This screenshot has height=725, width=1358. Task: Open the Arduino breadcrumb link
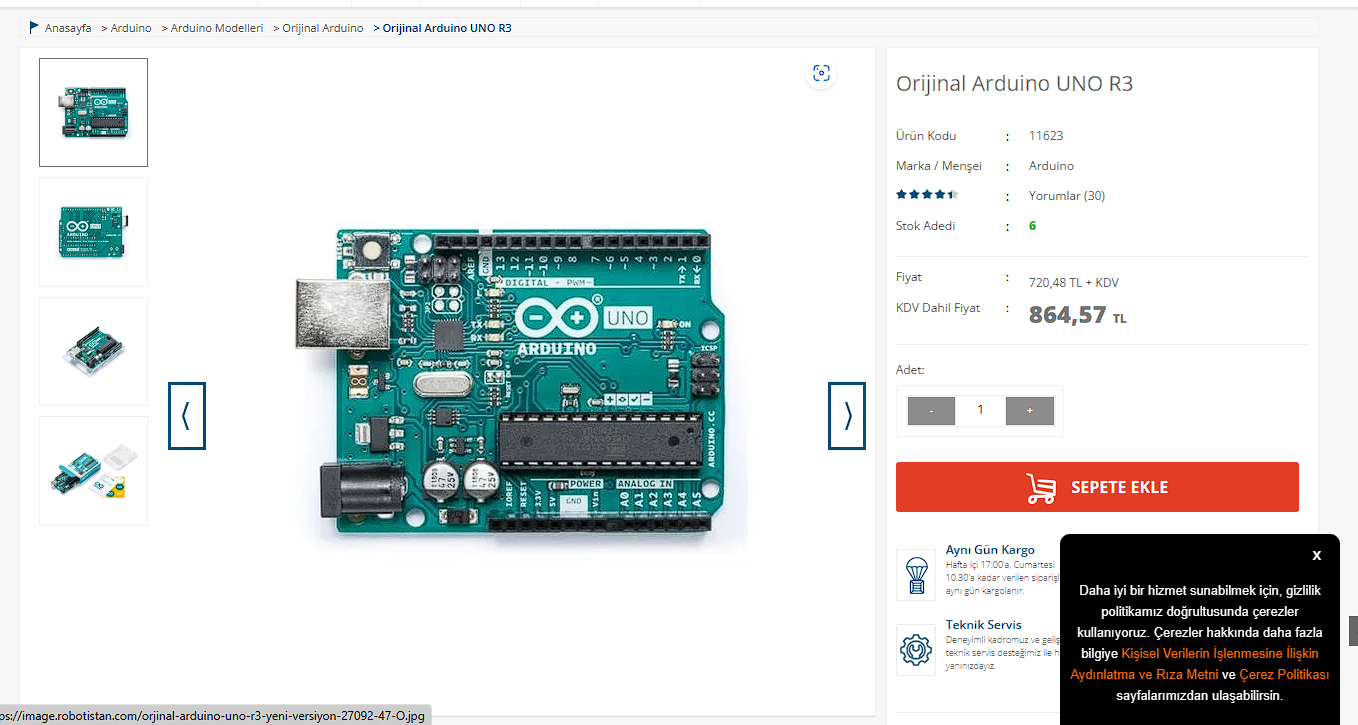tap(131, 28)
